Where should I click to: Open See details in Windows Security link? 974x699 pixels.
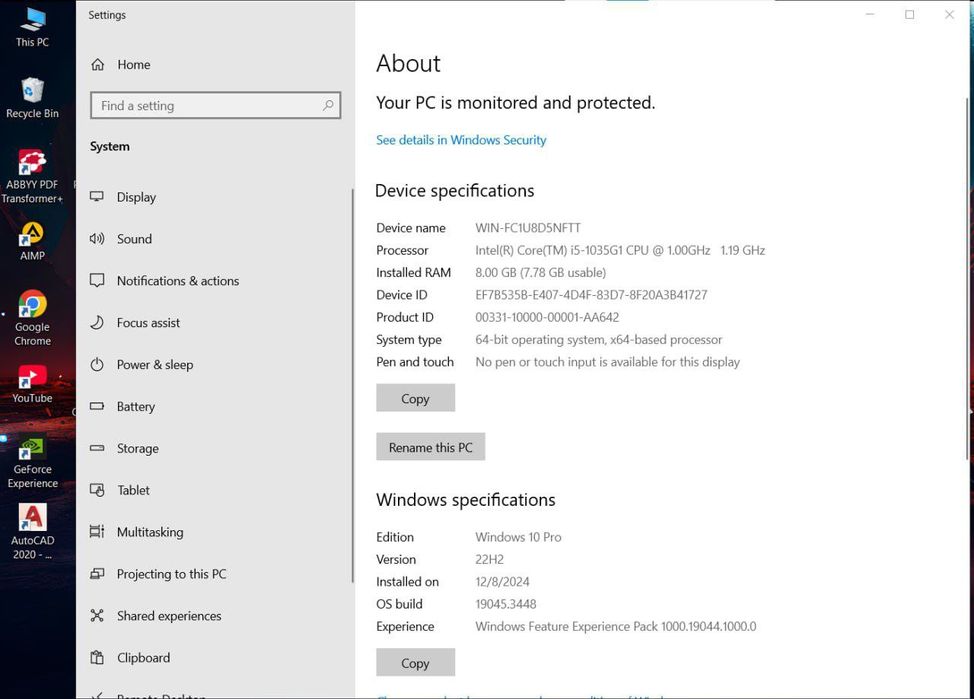click(x=461, y=140)
